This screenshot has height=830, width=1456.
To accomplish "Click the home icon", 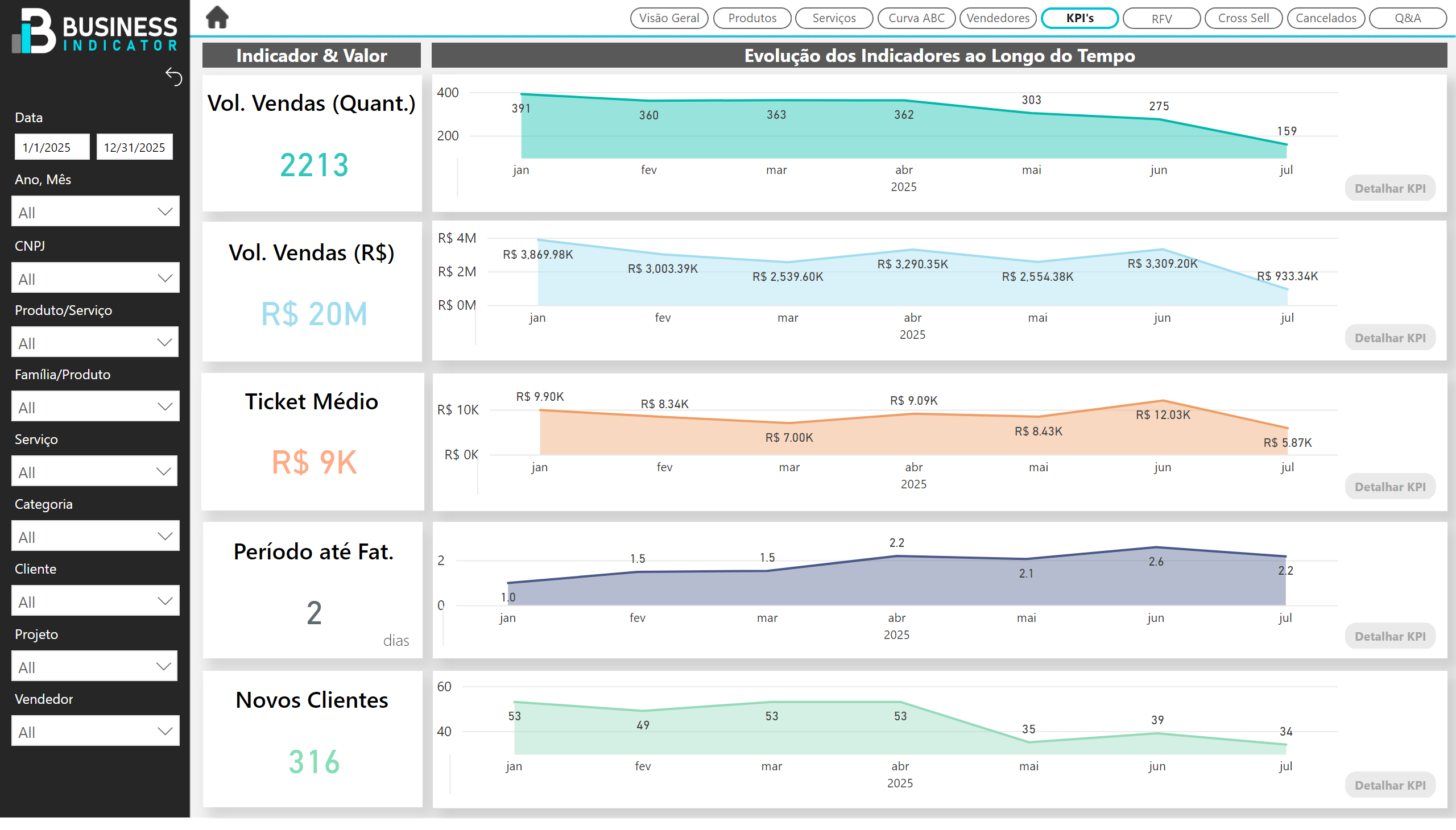I will pyautogui.click(x=217, y=17).
